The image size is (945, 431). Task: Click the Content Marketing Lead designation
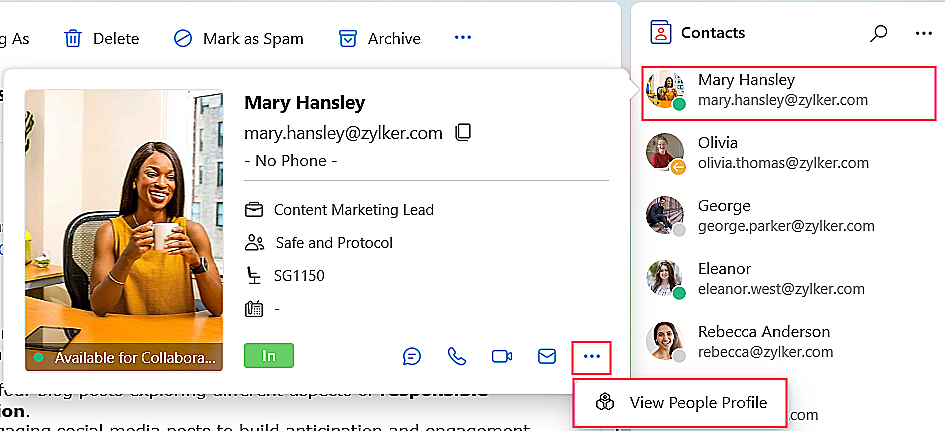[x=354, y=210]
